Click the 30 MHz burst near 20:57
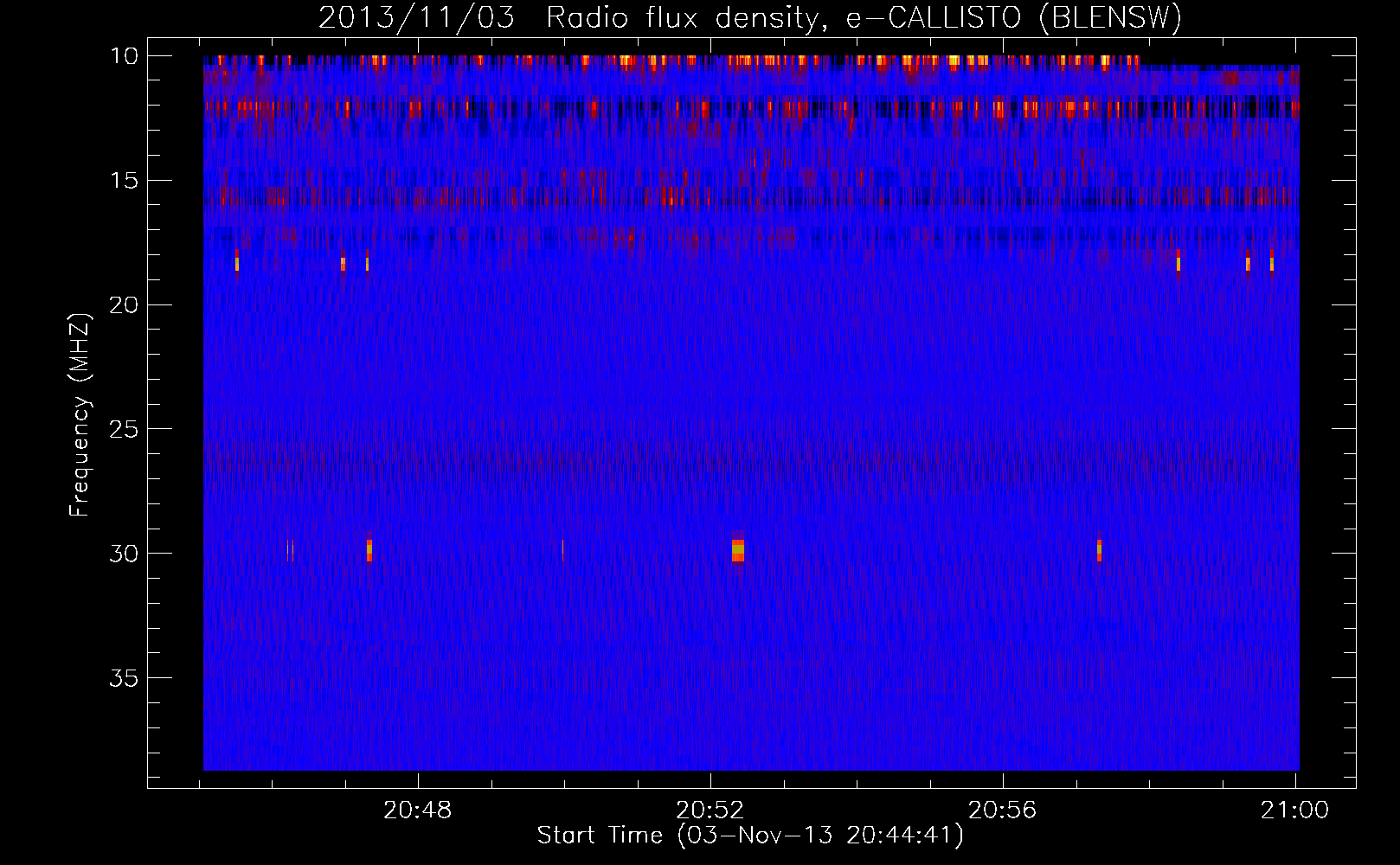 (1099, 550)
